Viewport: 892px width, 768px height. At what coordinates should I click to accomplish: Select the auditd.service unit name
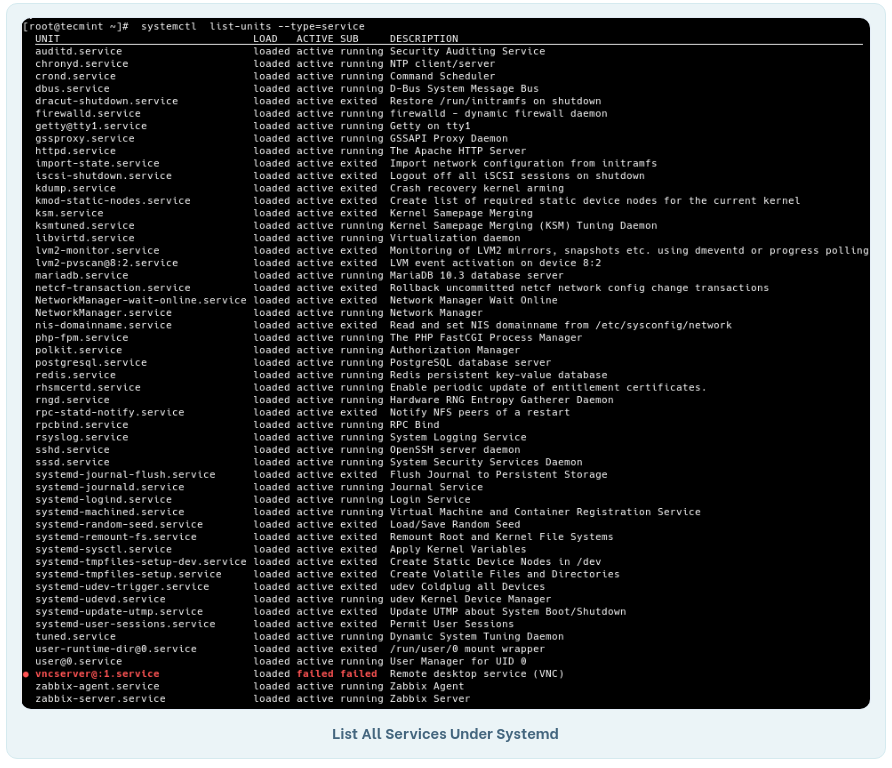coord(79,51)
